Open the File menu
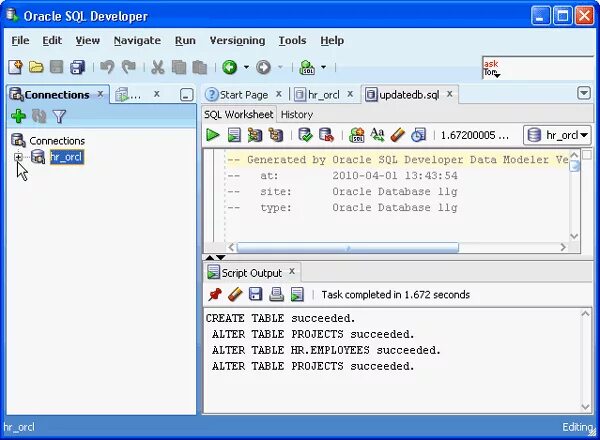 [20, 40]
